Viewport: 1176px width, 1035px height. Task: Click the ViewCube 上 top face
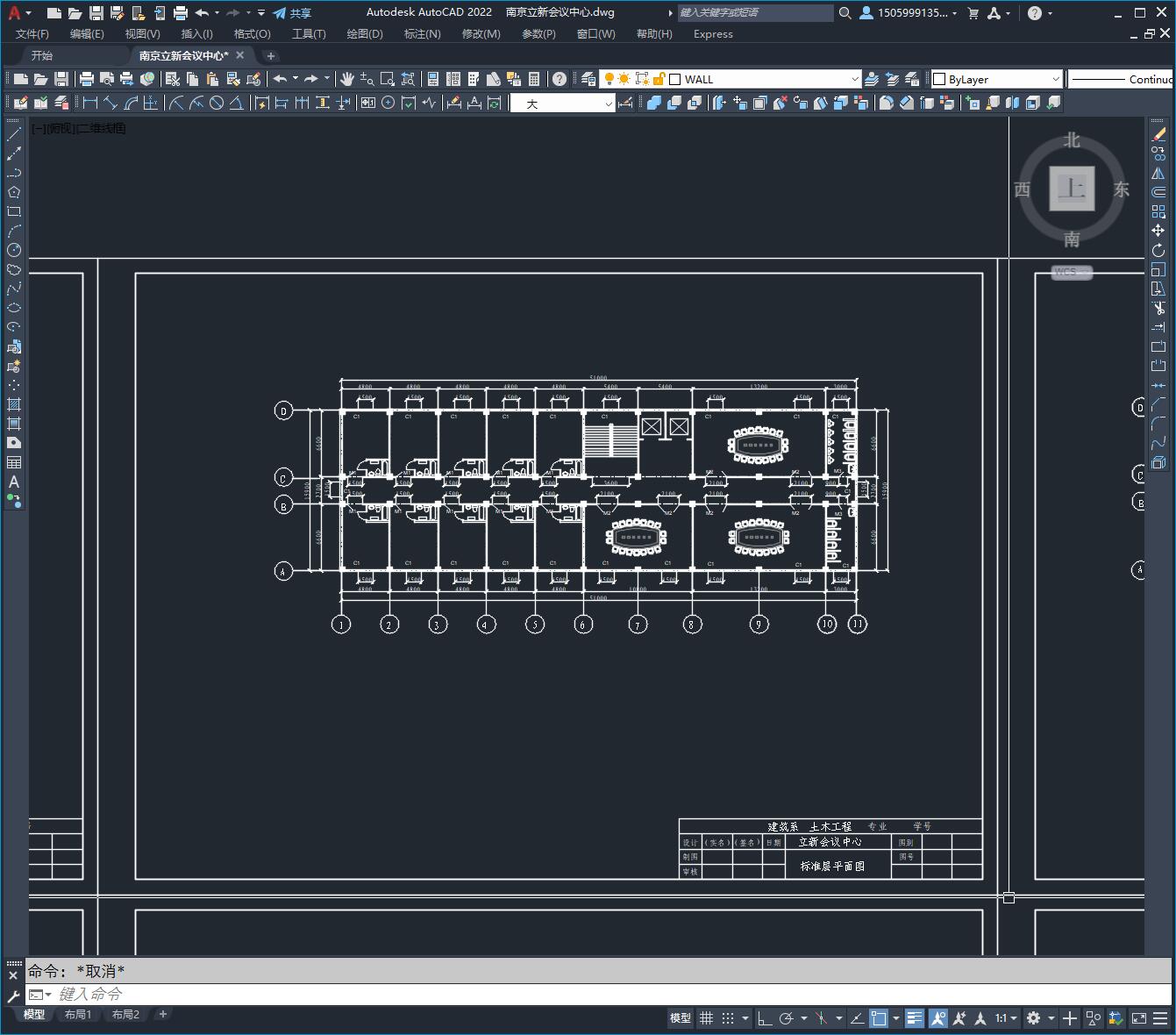click(x=1072, y=189)
